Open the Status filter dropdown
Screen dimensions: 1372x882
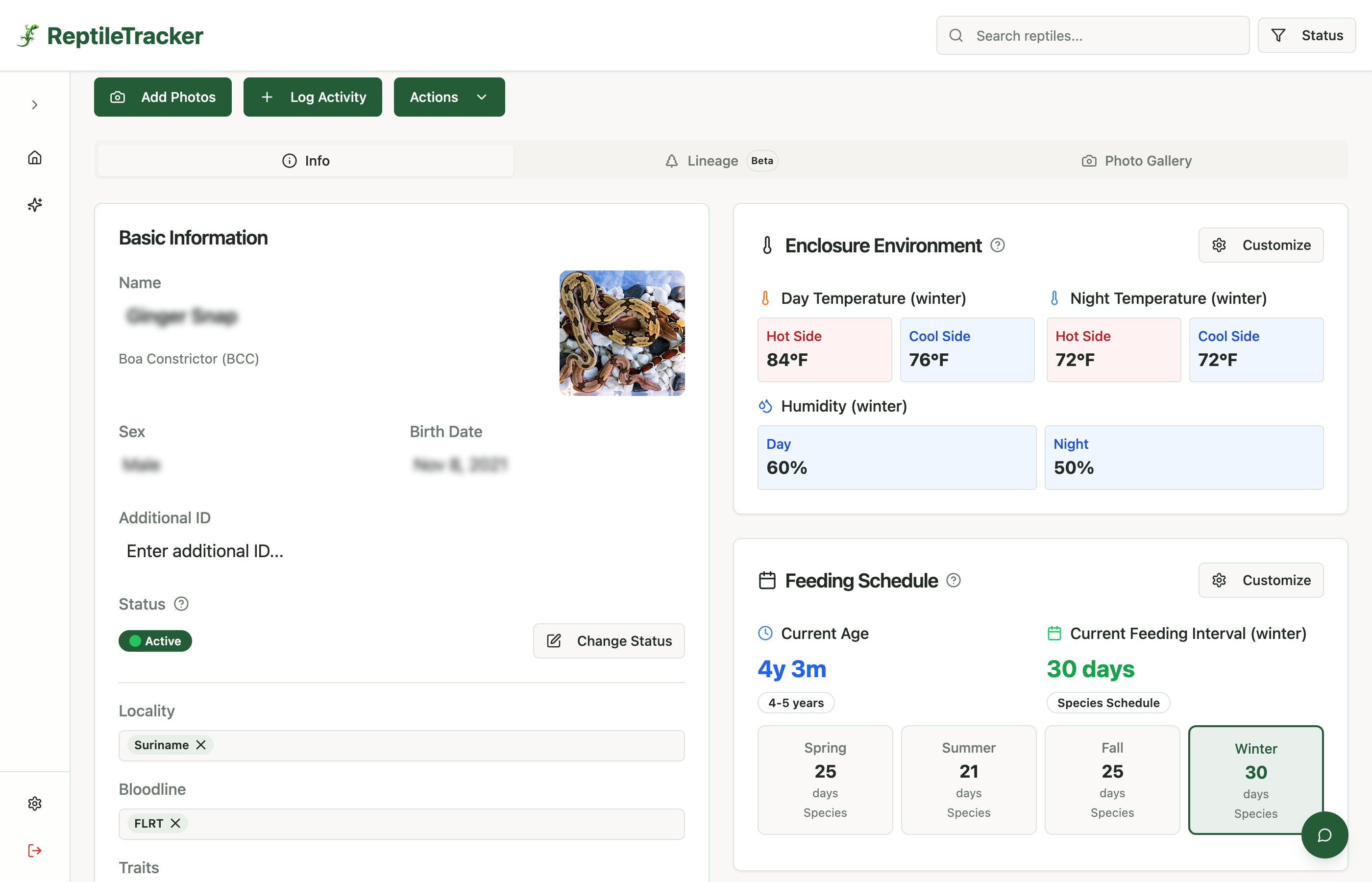coord(1306,35)
